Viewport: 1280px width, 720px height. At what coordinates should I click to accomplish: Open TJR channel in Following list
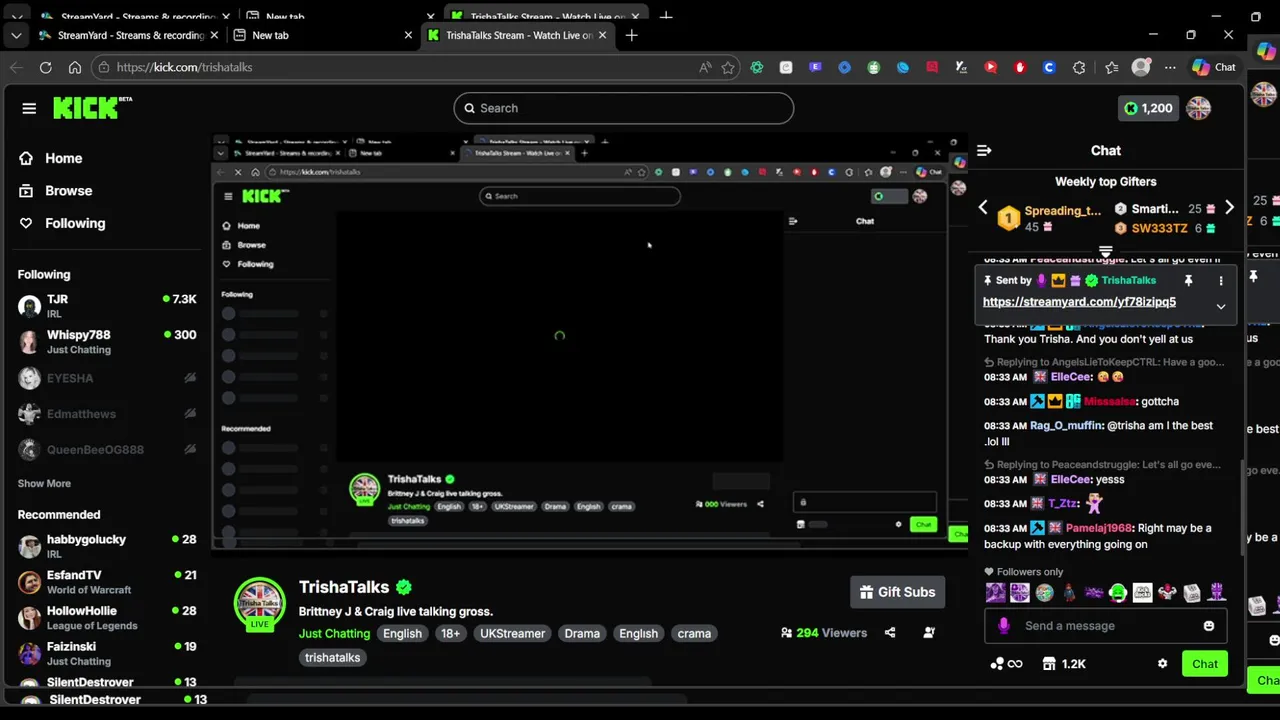tap(107, 306)
